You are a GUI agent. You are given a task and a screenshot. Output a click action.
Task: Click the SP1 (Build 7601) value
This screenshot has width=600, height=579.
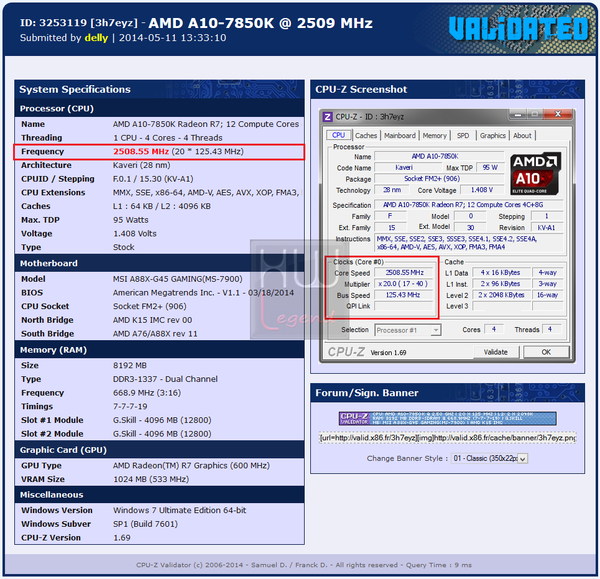(145, 524)
